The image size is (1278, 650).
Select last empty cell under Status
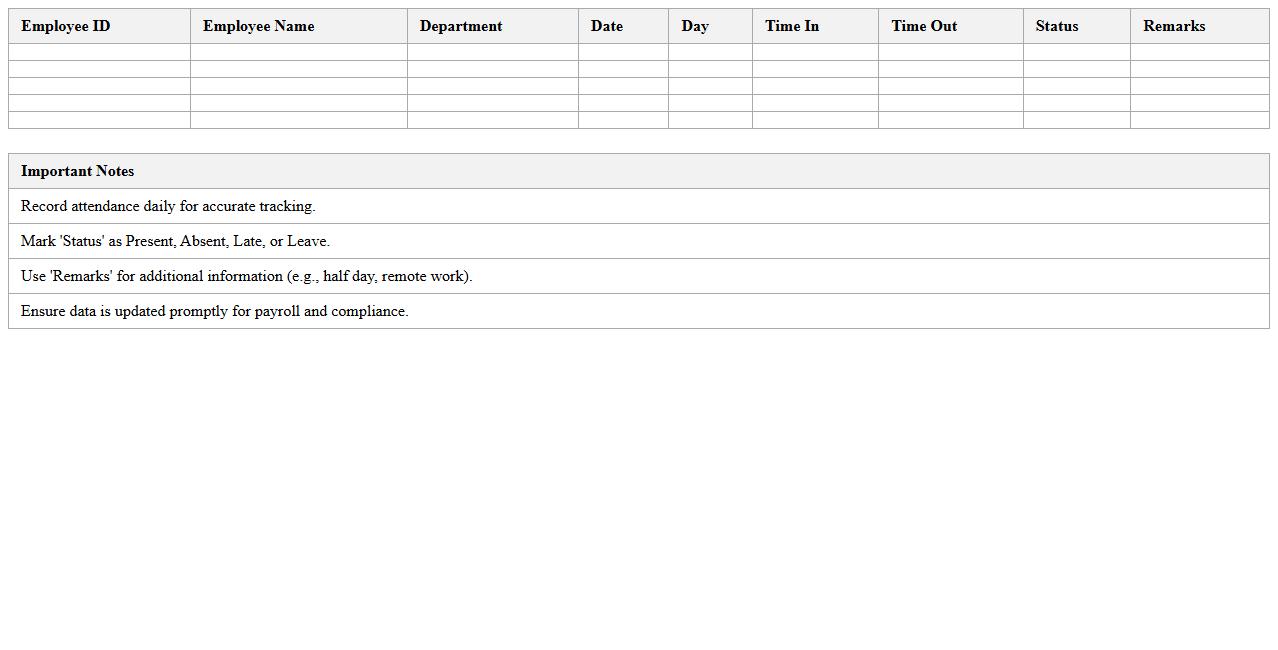pyautogui.click(x=1076, y=120)
